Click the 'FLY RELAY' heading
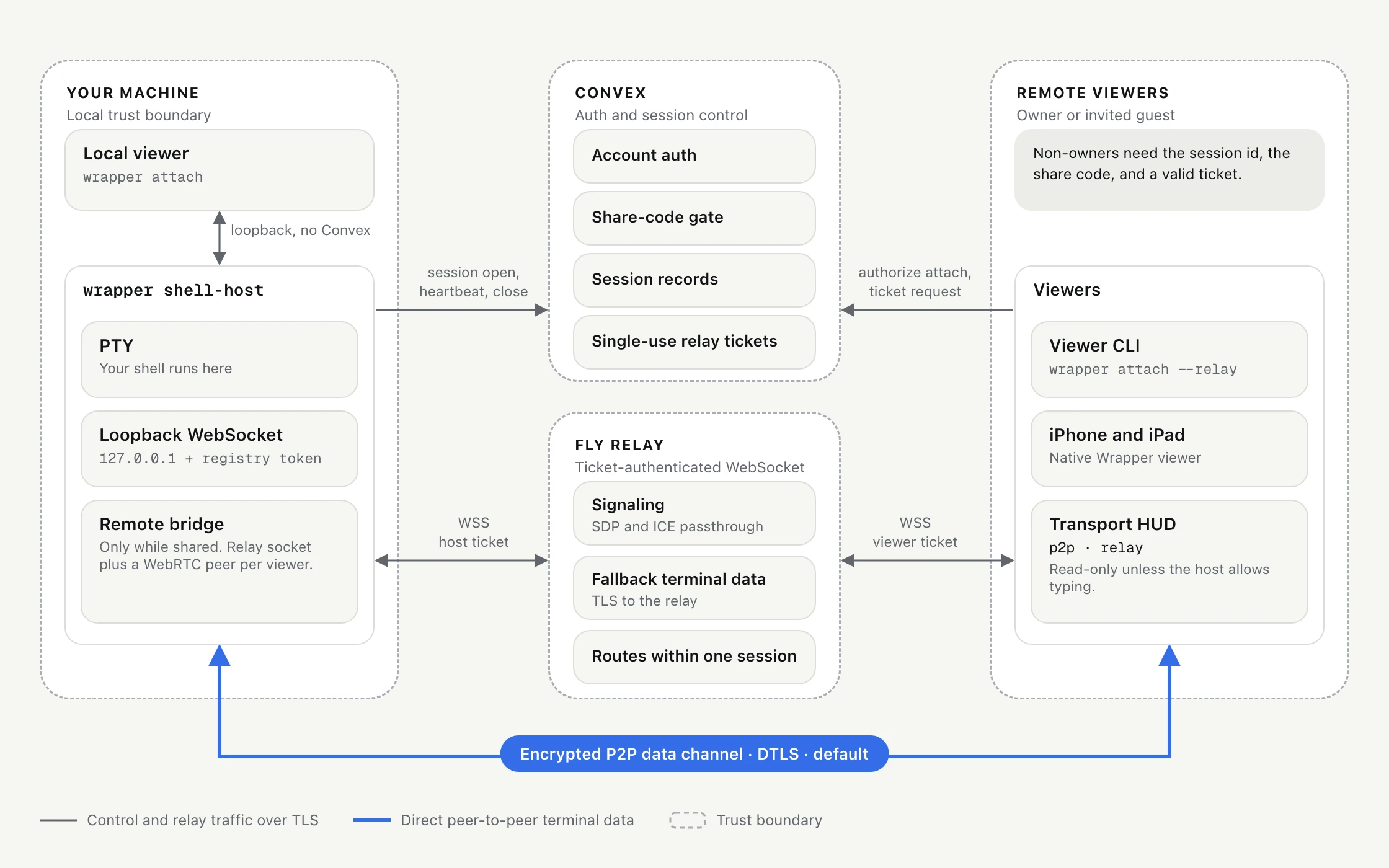Viewport: 1389px width, 868px height. tap(619, 445)
